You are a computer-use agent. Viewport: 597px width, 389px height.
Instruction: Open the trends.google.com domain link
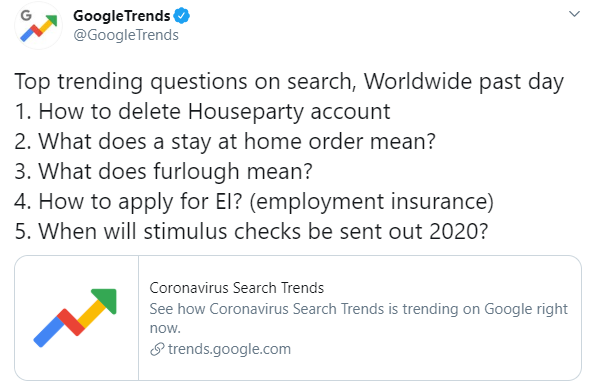pyautogui.click(x=229, y=349)
